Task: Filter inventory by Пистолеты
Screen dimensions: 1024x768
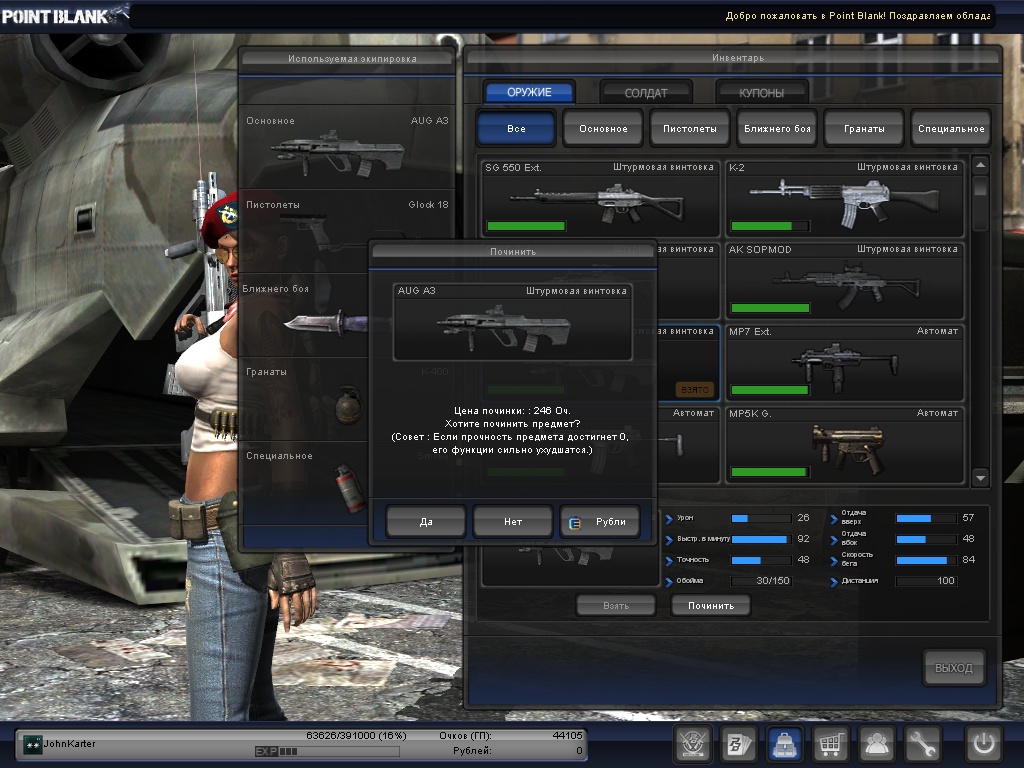Action: coord(690,129)
